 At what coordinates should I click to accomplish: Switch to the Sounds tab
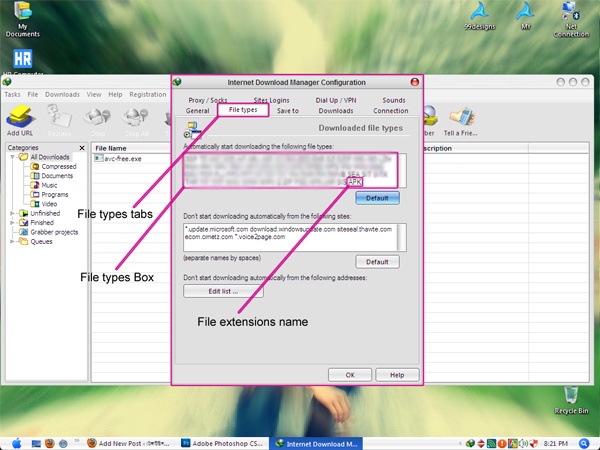(x=394, y=100)
